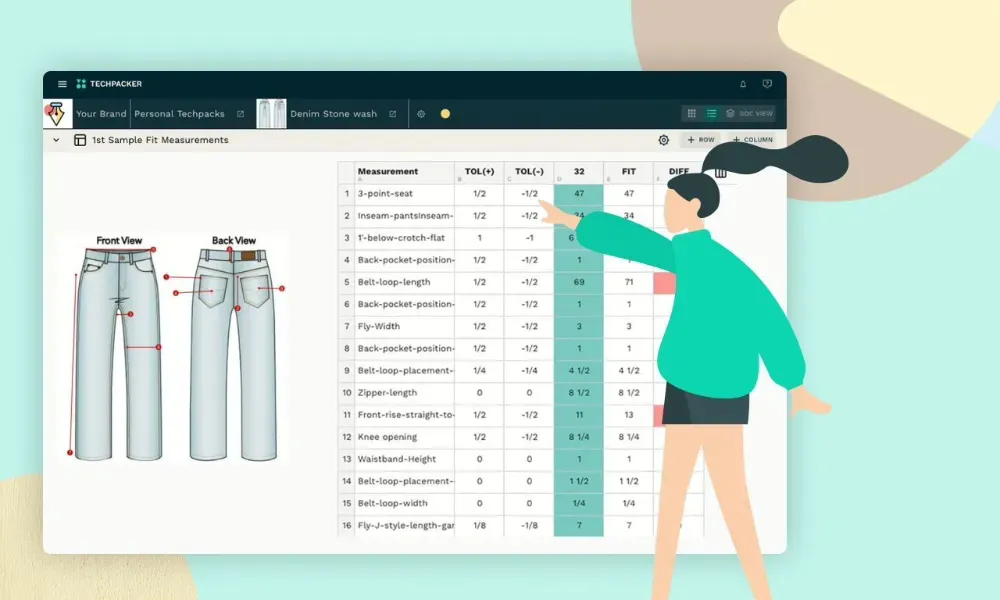Go to Your Brand breadcrumb
This screenshot has width=1000, height=600.
coord(101,114)
